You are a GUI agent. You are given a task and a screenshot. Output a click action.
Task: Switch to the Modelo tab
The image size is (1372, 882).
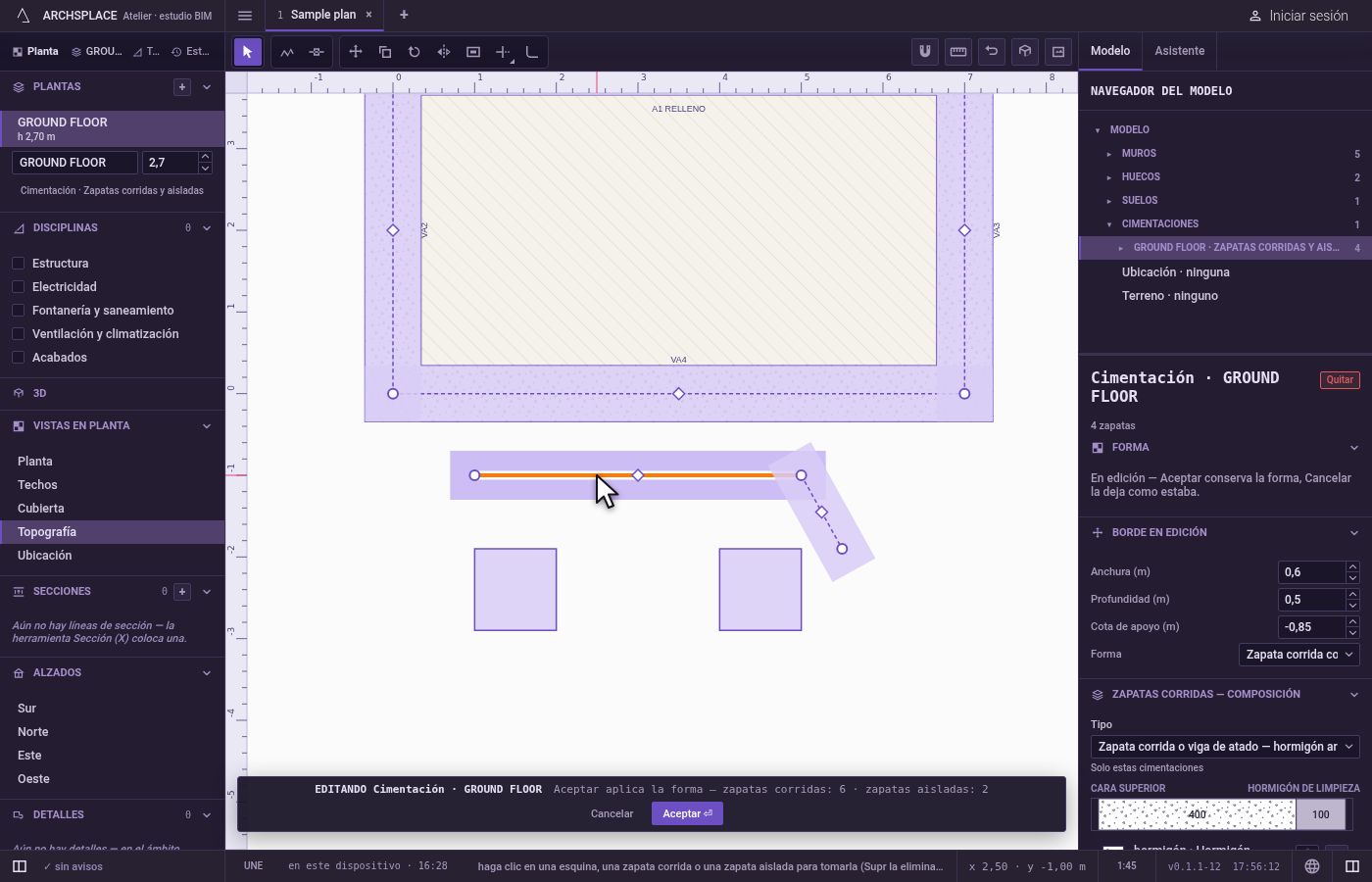click(x=1110, y=51)
